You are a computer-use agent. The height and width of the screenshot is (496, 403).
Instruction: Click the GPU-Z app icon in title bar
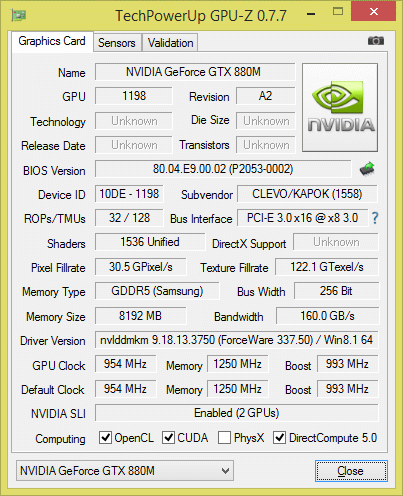pyautogui.click(x=18, y=15)
